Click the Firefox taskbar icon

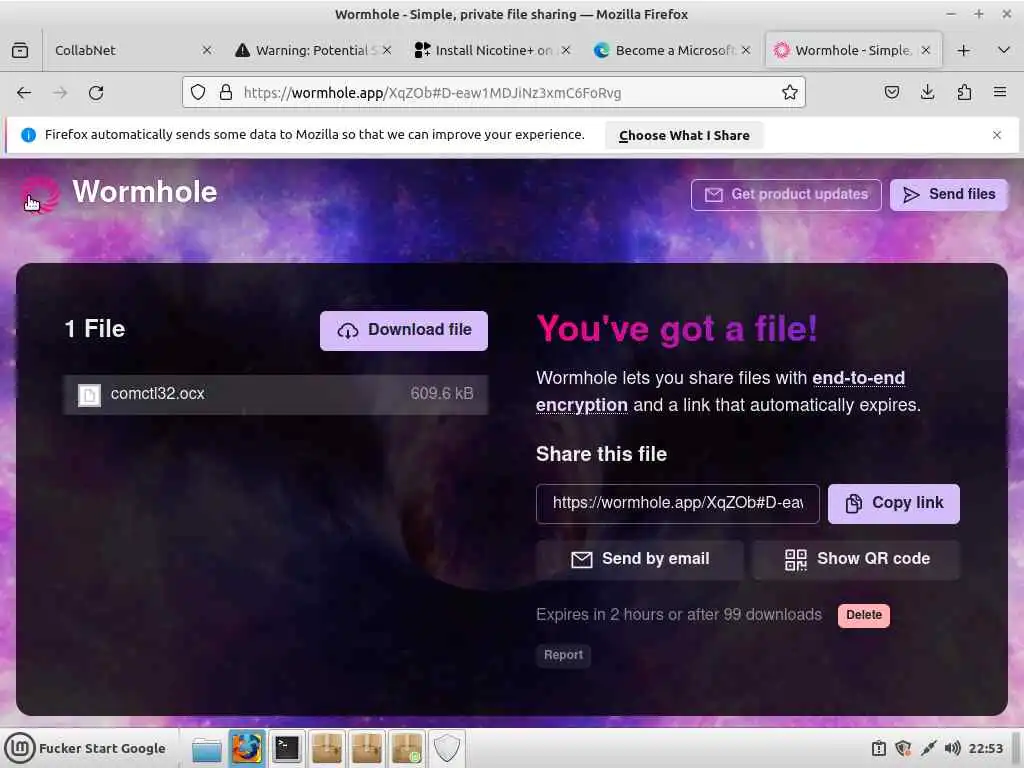click(x=246, y=748)
